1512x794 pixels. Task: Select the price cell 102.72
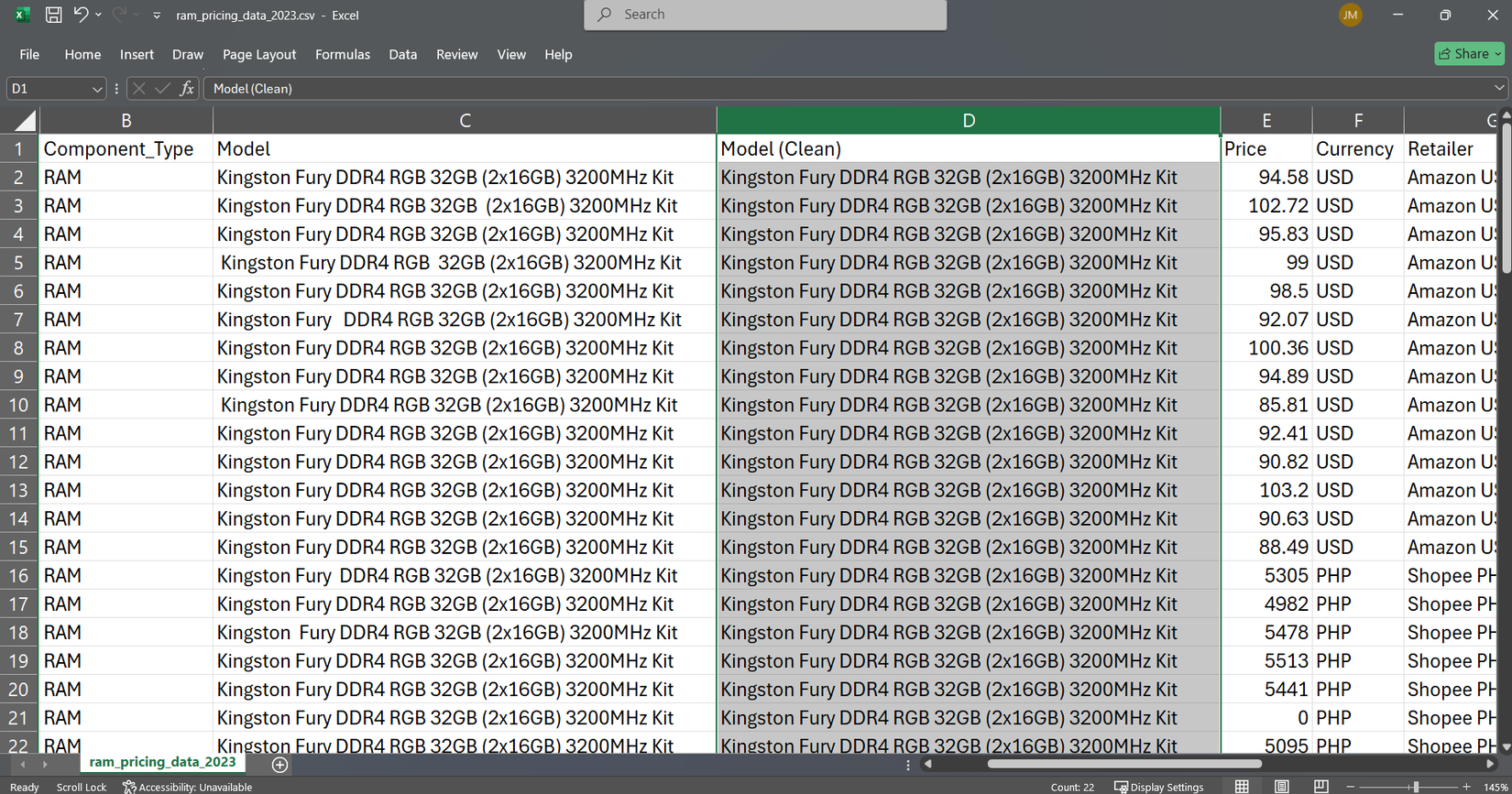click(1266, 206)
